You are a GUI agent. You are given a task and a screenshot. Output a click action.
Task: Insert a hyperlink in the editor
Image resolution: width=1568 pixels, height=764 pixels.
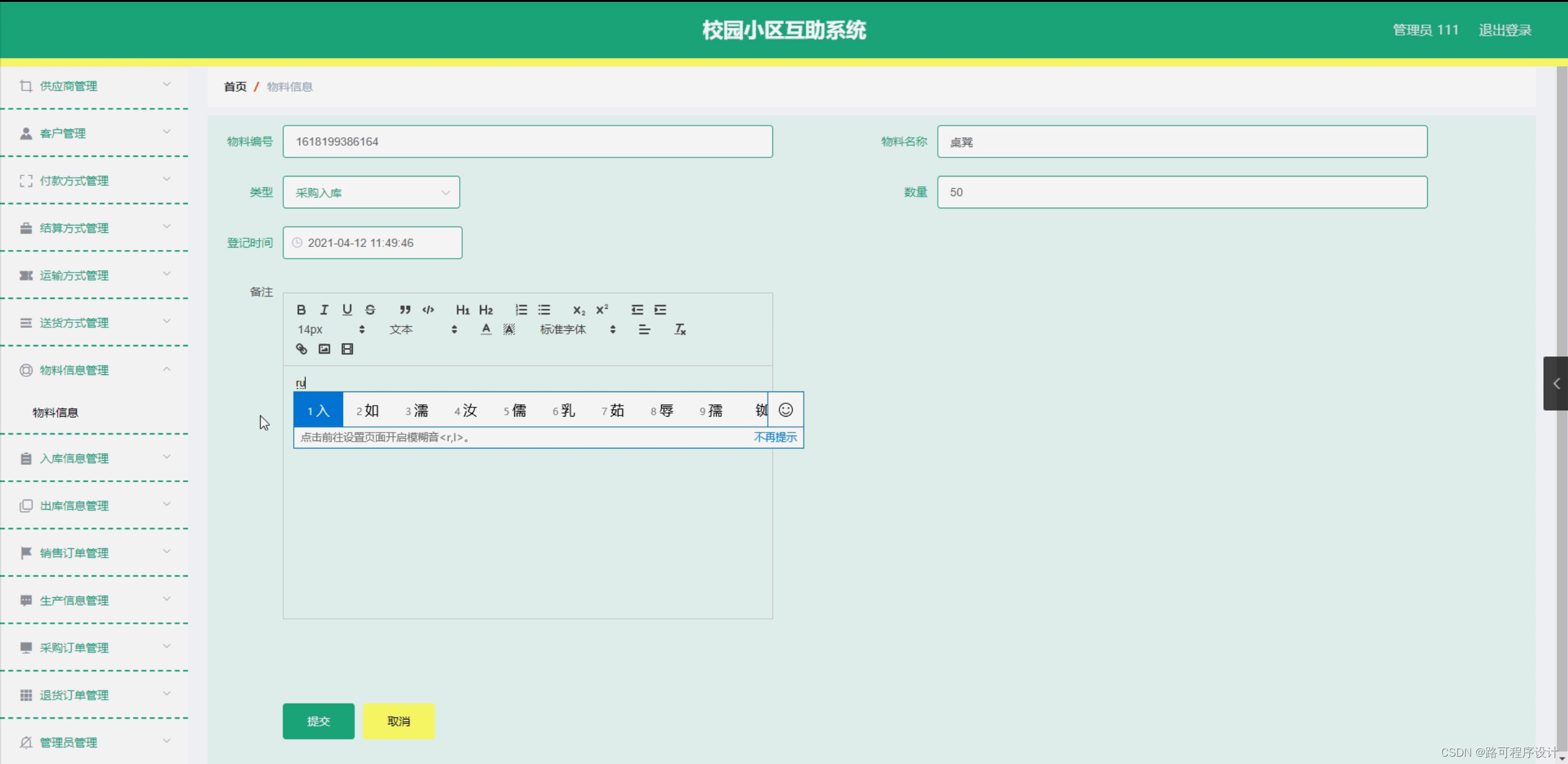[x=301, y=349]
